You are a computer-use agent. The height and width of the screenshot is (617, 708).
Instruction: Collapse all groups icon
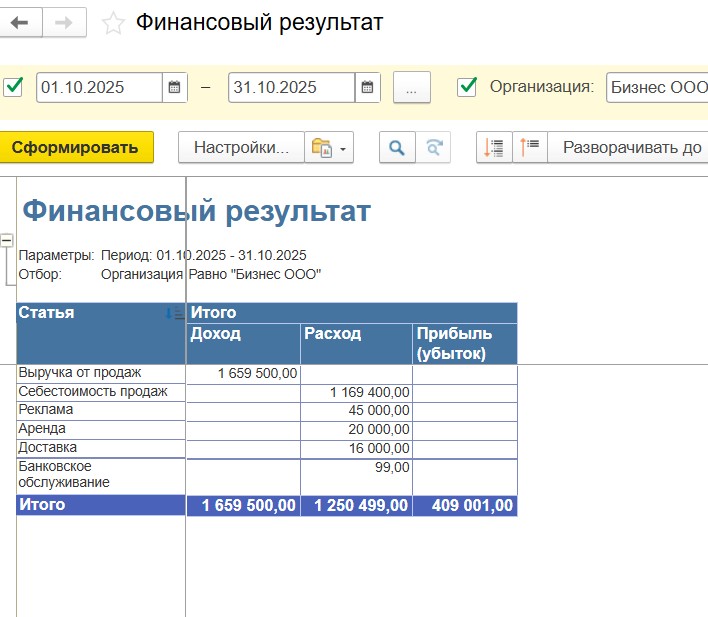530,147
